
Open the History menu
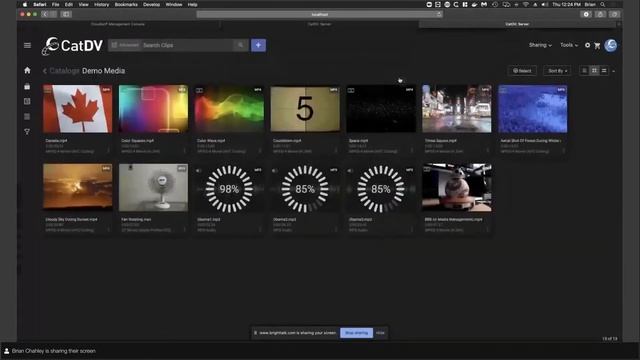coord(102,4)
